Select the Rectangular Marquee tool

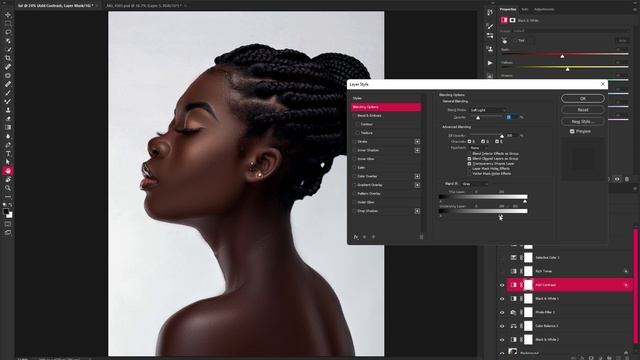[8, 23]
